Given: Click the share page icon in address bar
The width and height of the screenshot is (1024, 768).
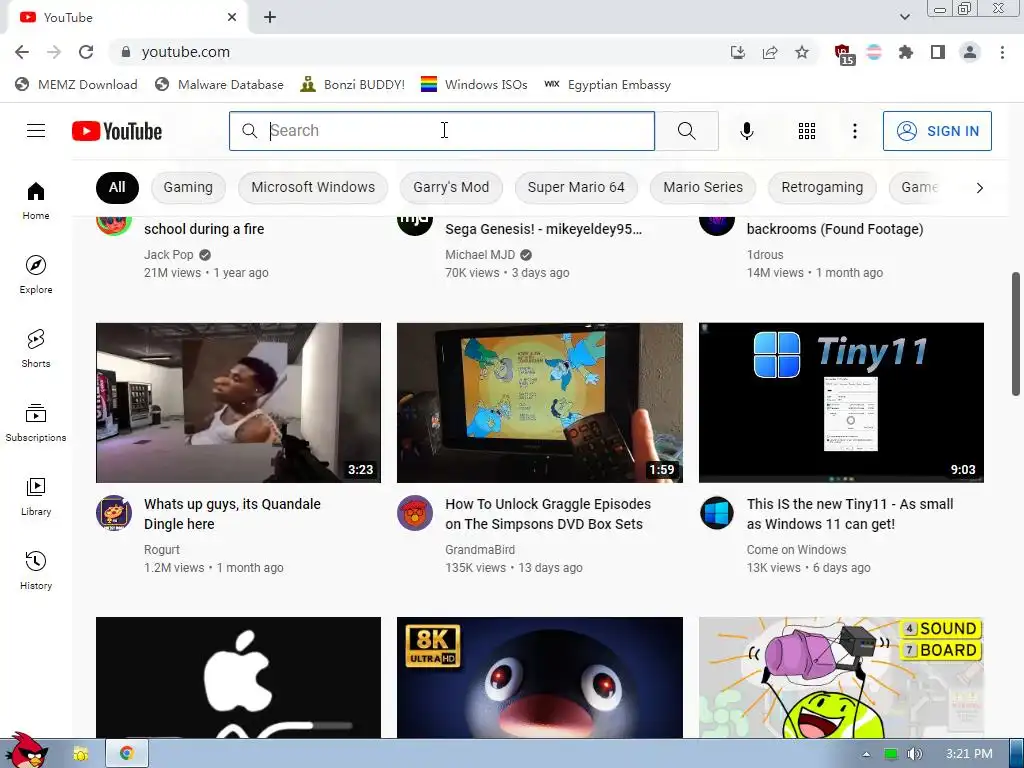Looking at the screenshot, I should 770,52.
